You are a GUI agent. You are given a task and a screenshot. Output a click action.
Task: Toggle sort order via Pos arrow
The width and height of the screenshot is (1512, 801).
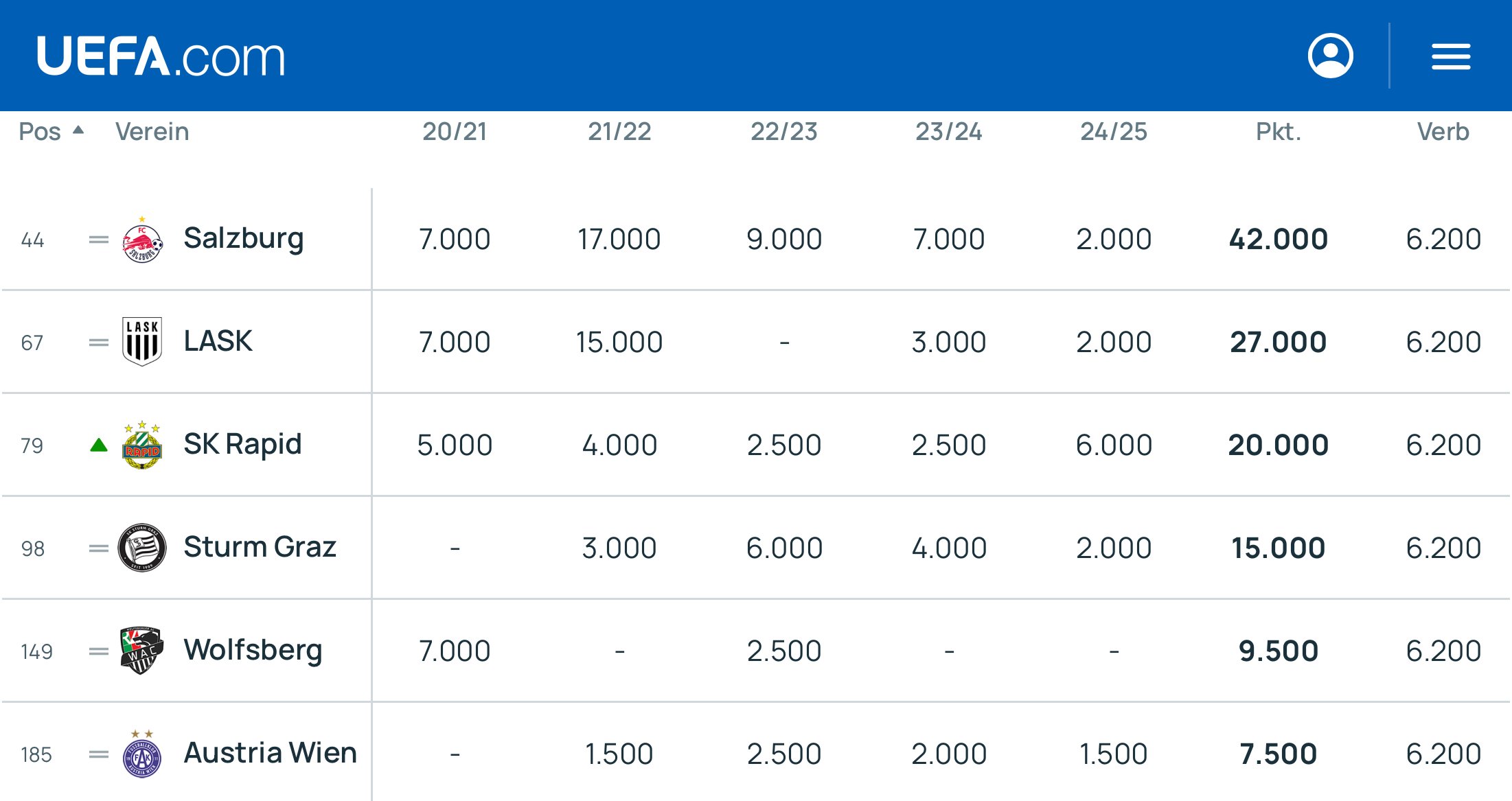[x=78, y=130]
